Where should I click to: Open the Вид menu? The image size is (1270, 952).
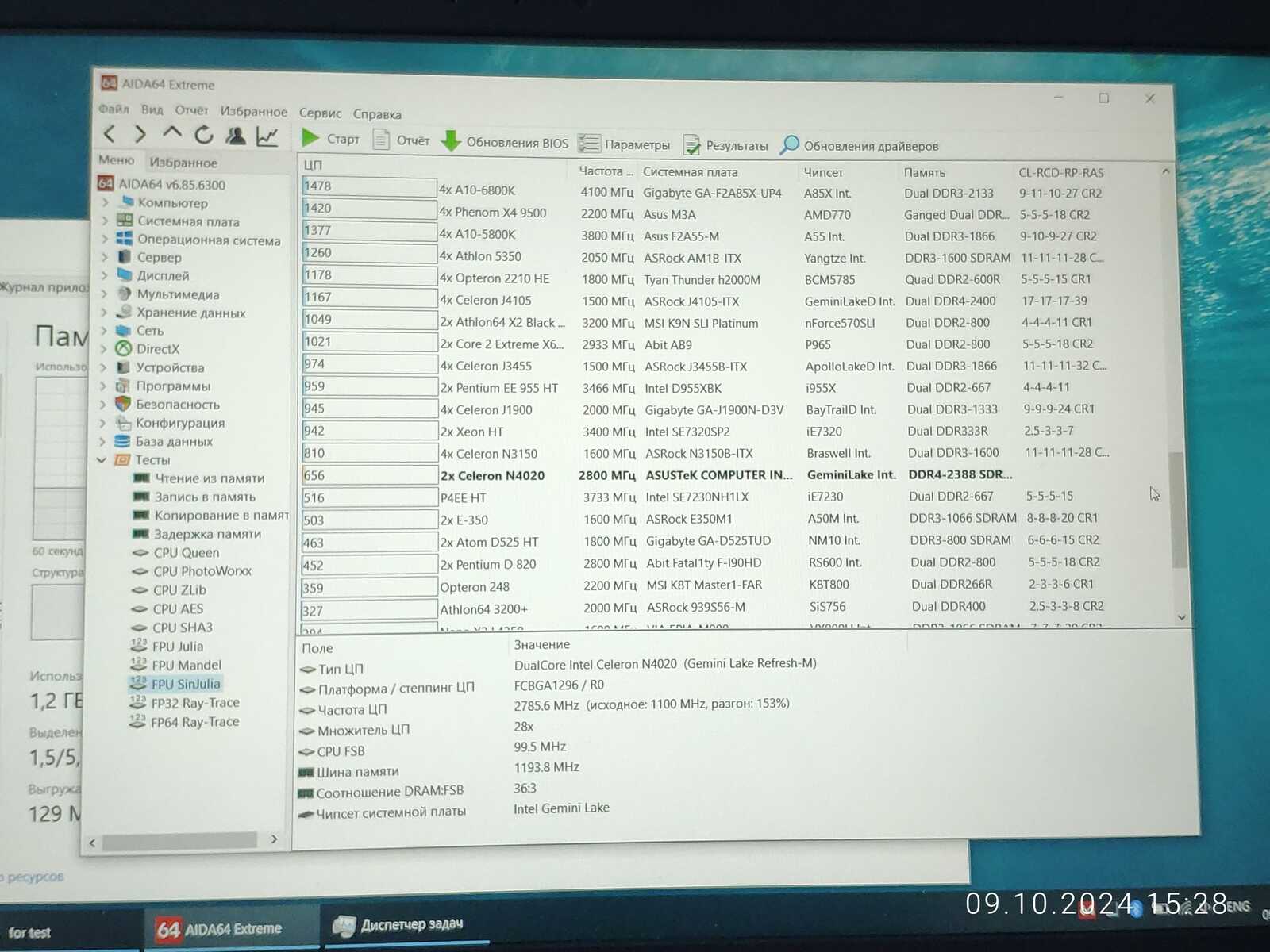click(152, 109)
